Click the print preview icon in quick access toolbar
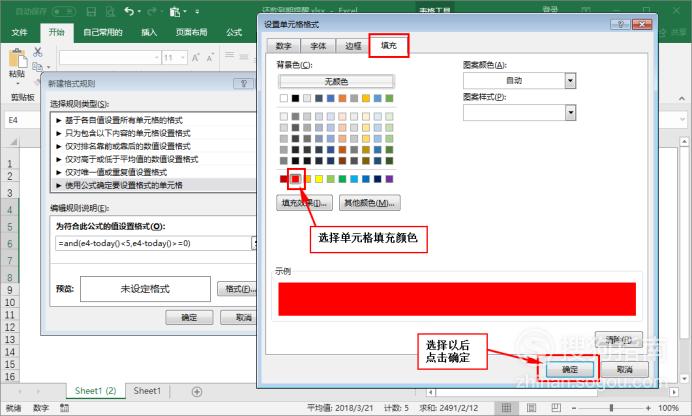 [110, 11]
